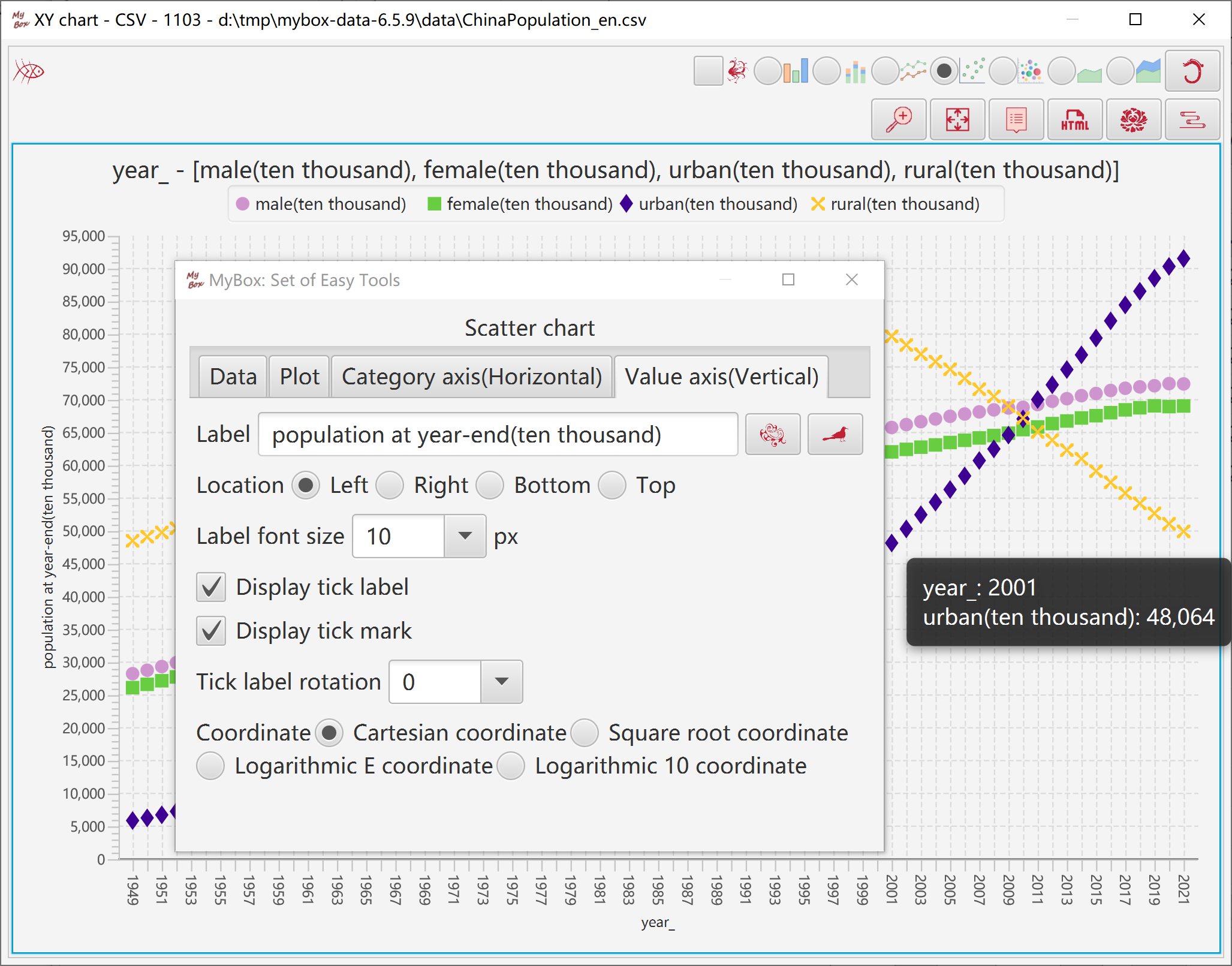Viewport: 1232px width, 966px height.
Task: Set axis Location to Left
Action: coord(306,485)
